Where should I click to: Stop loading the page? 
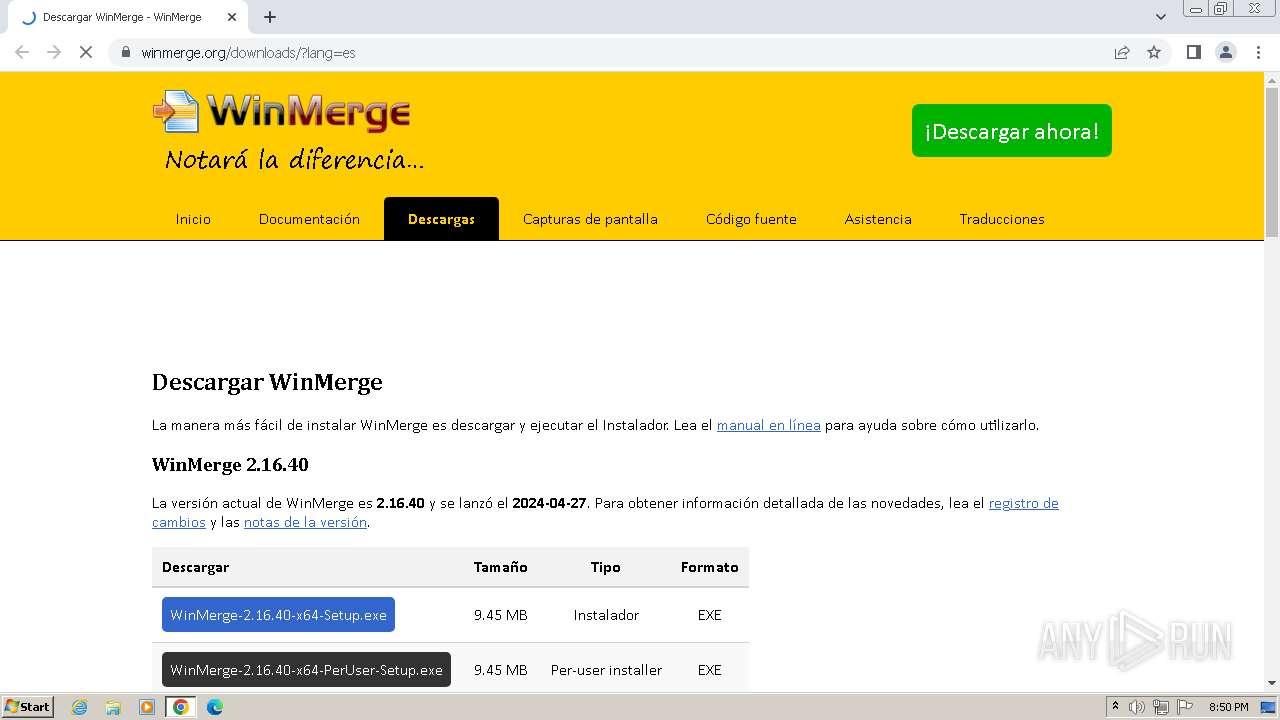[86, 52]
